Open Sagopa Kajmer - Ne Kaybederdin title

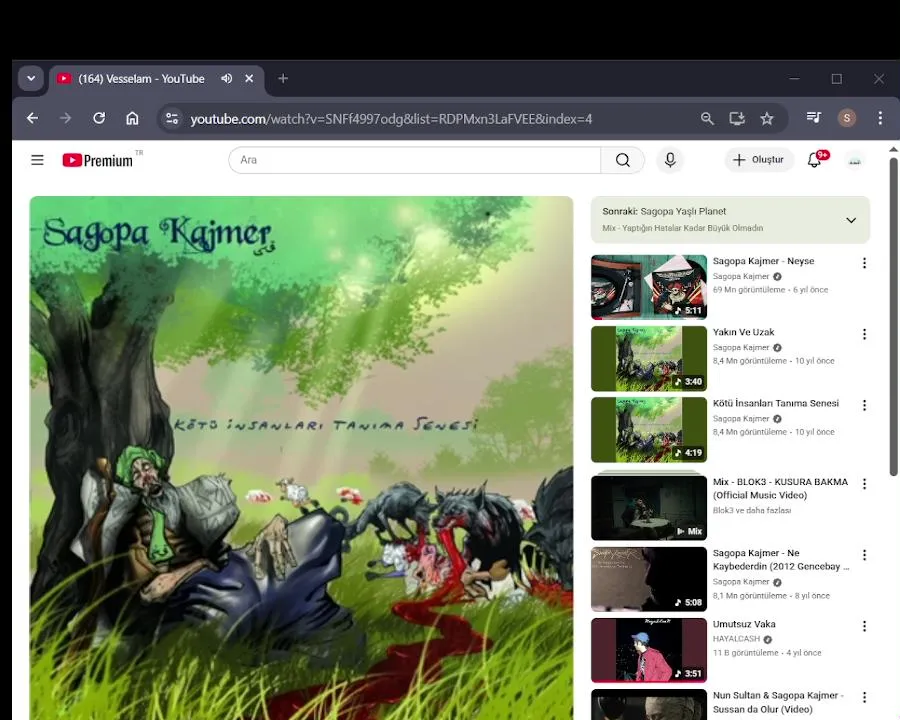[781, 560]
